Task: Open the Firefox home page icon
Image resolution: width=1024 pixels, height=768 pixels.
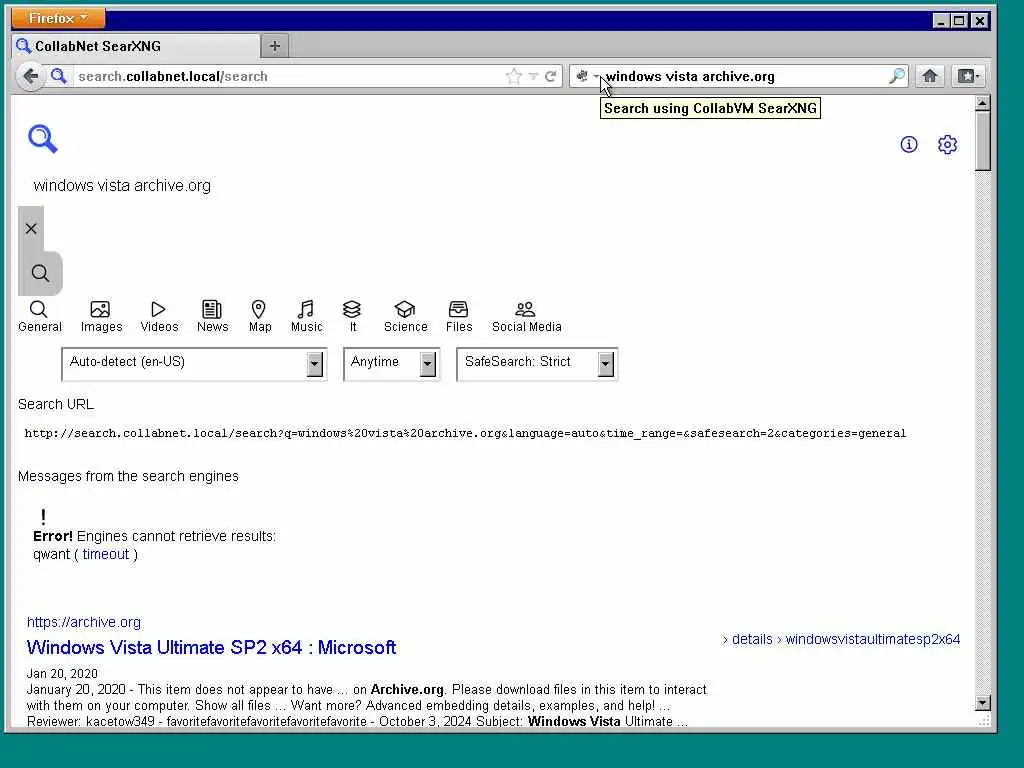Action: point(930,76)
